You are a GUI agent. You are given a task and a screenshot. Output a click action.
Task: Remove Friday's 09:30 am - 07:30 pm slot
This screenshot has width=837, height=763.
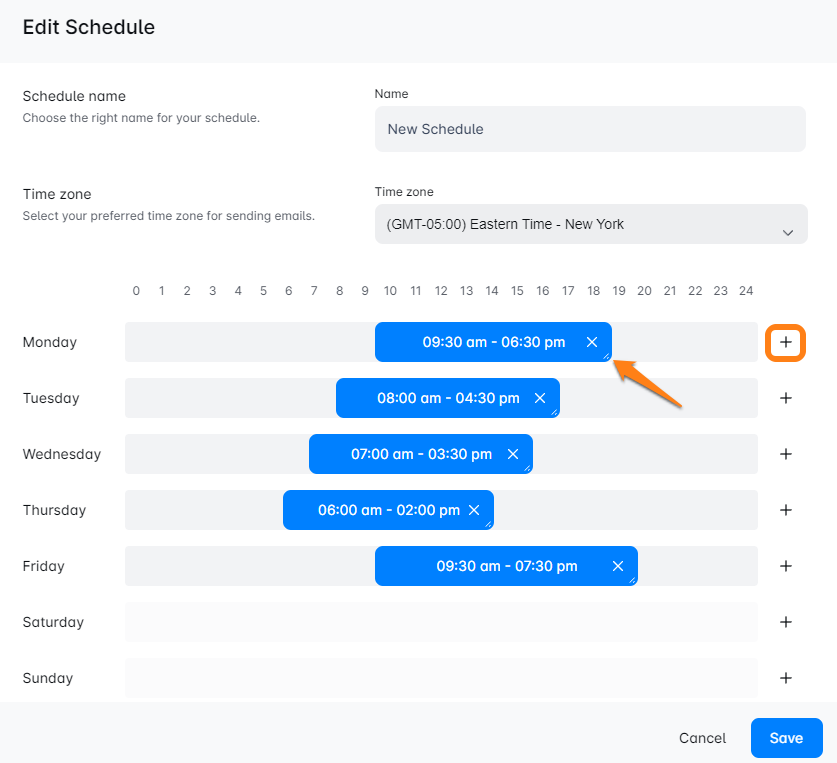click(618, 566)
